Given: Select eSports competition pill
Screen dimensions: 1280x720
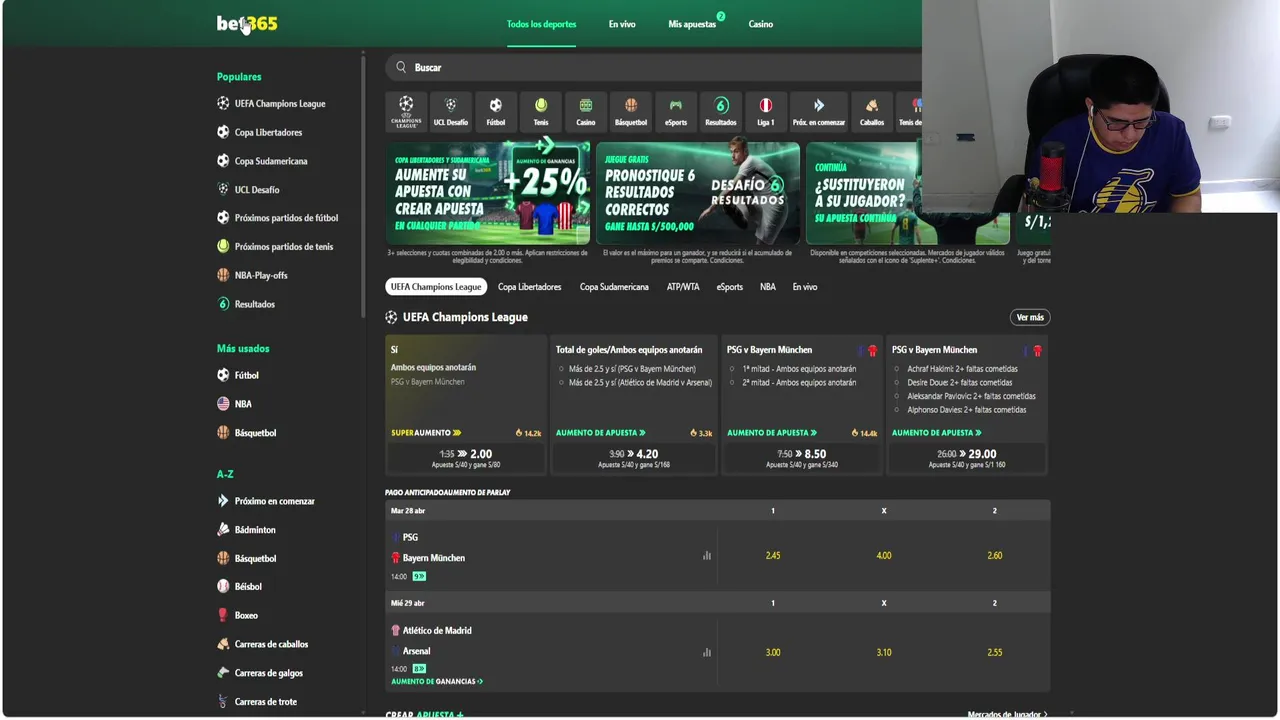Looking at the screenshot, I should point(730,287).
